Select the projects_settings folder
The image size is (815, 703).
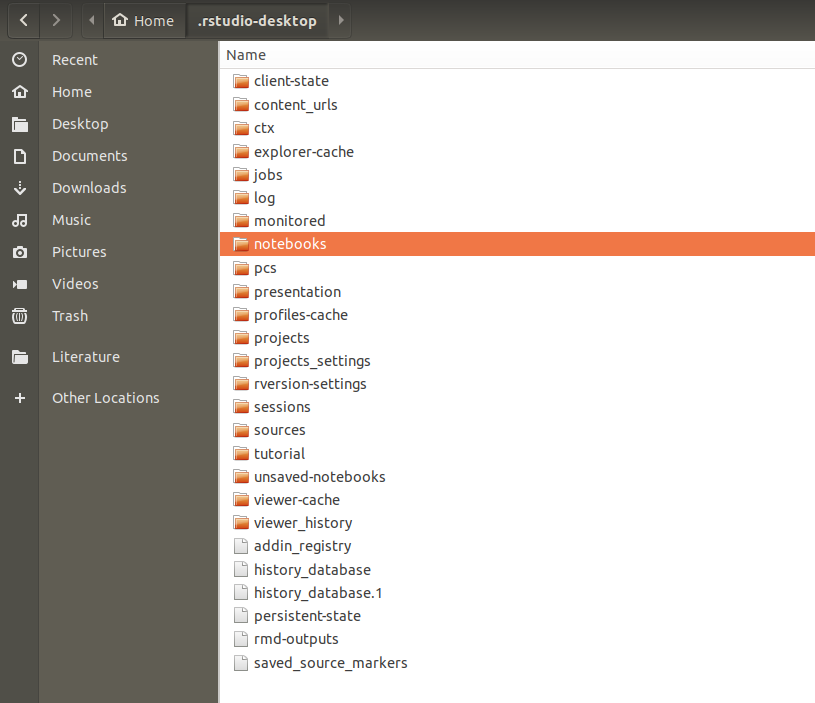(x=312, y=361)
